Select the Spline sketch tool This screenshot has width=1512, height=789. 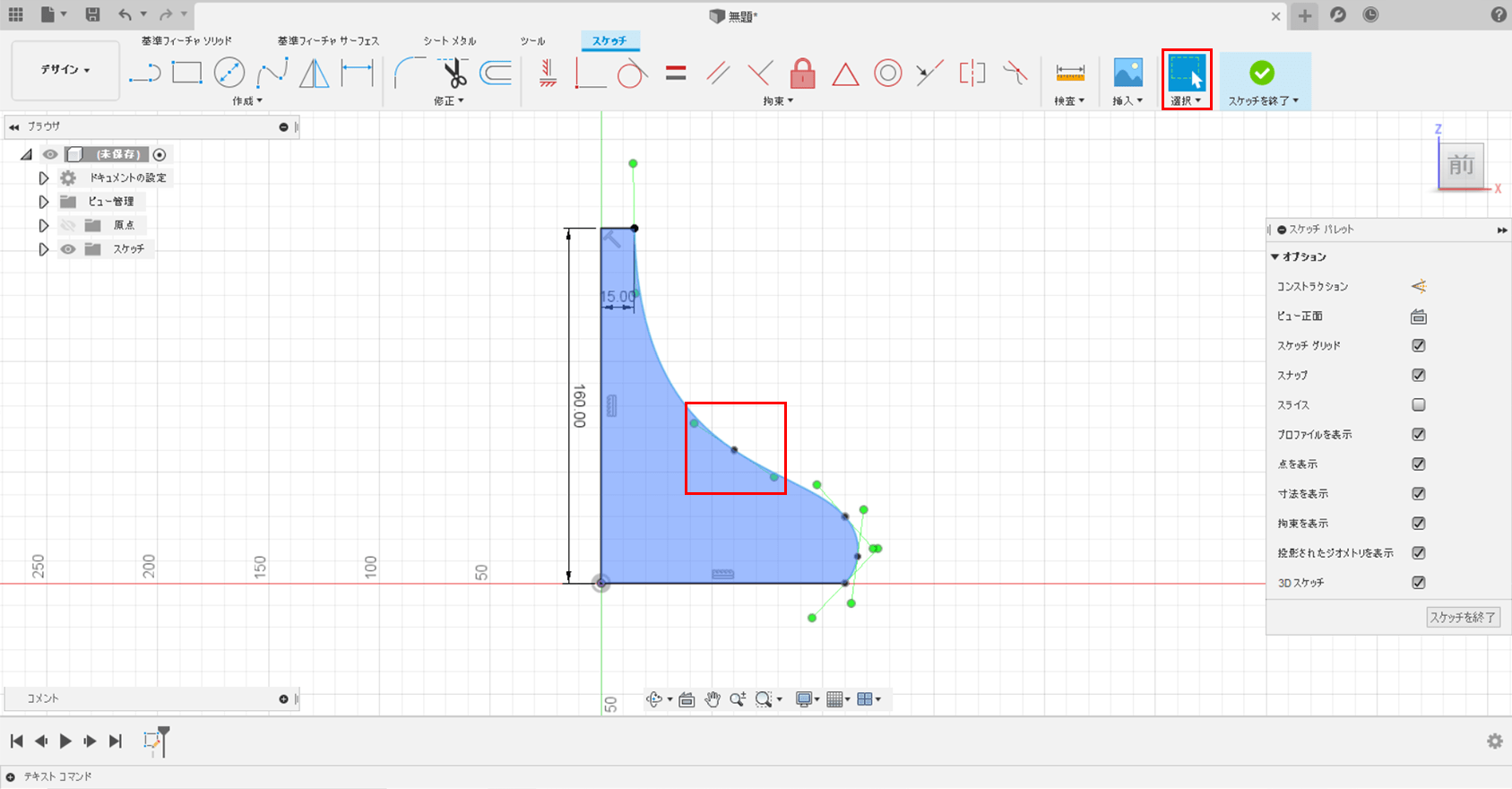[272, 73]
